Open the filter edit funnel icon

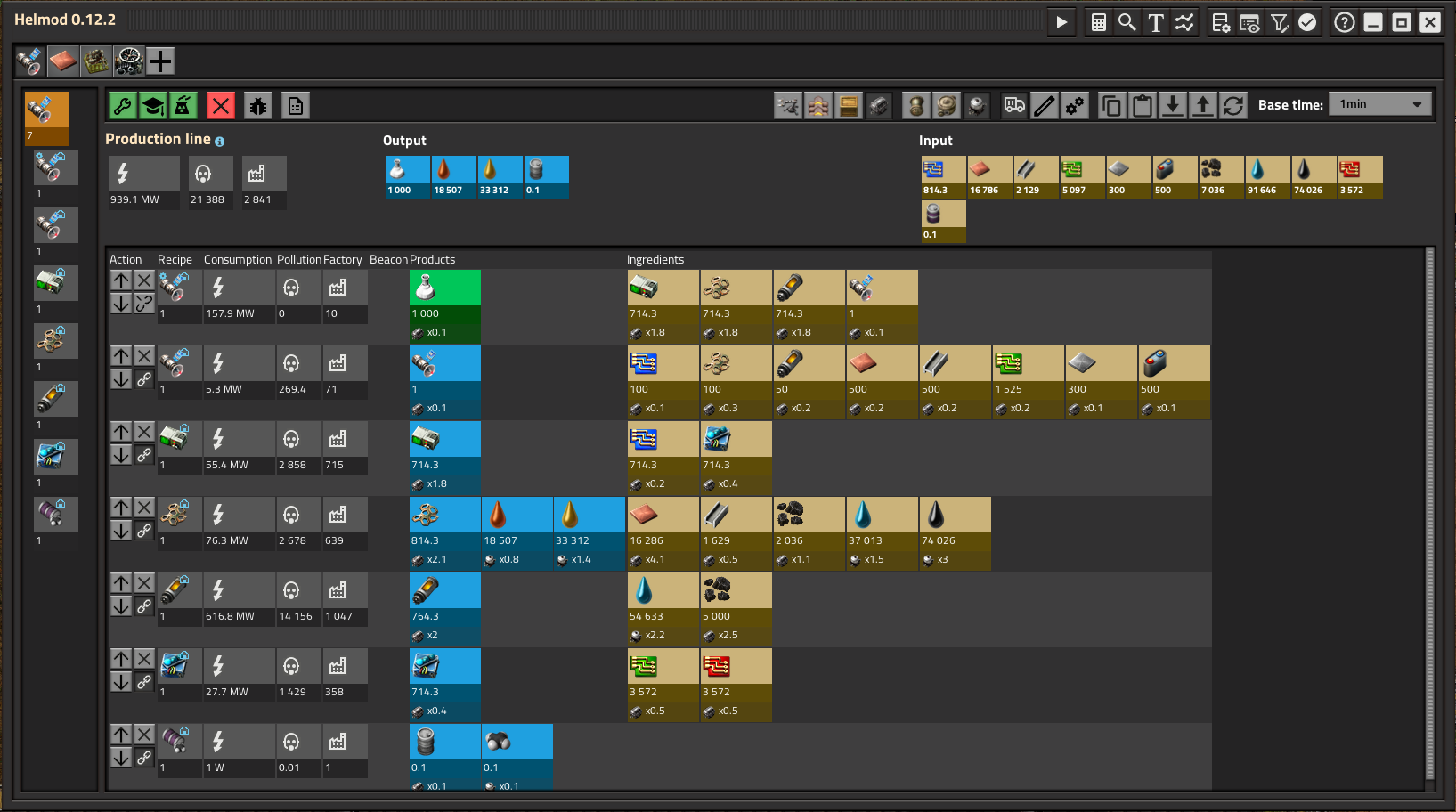pos(1279,22)
